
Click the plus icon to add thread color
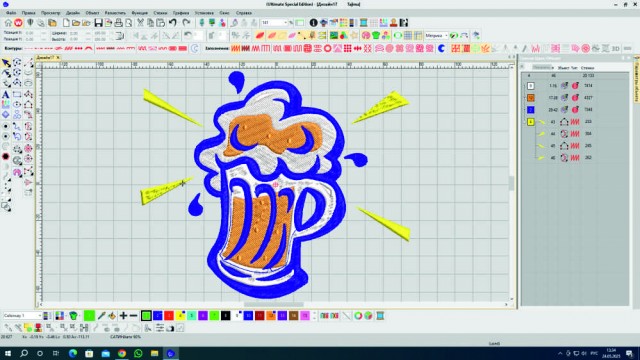[x=123, y=316]
